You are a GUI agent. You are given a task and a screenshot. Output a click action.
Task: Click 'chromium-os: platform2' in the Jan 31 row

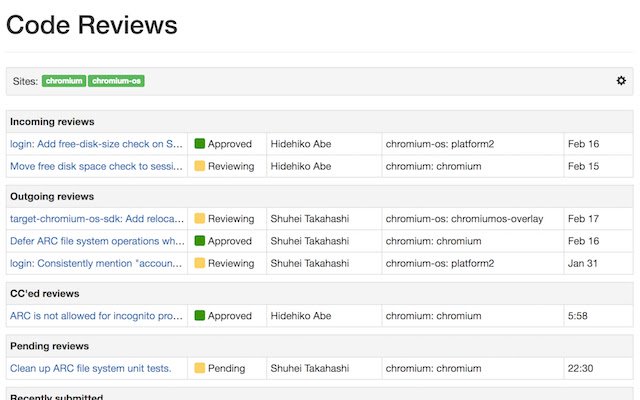440,263
